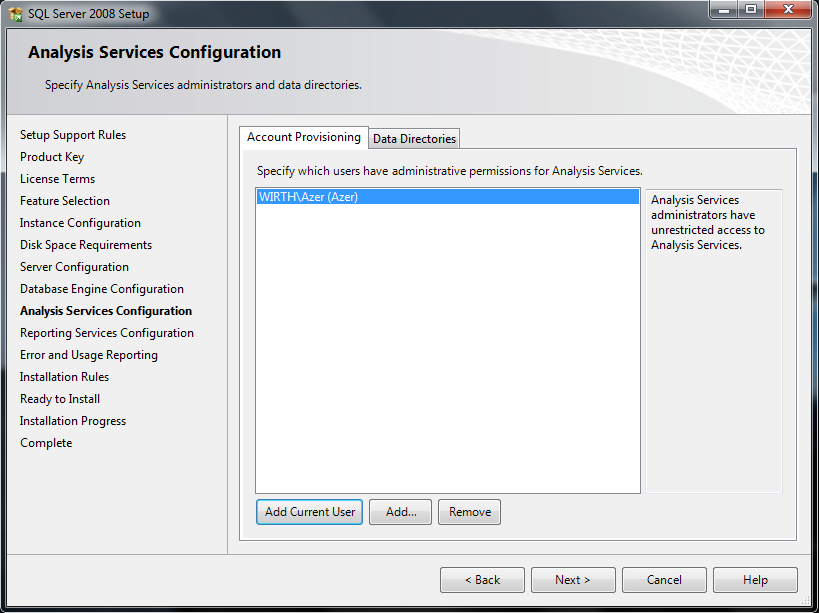Click the Disk Space Requirements step
Viewport: 819px width, 613px height.
pos(86,245)
